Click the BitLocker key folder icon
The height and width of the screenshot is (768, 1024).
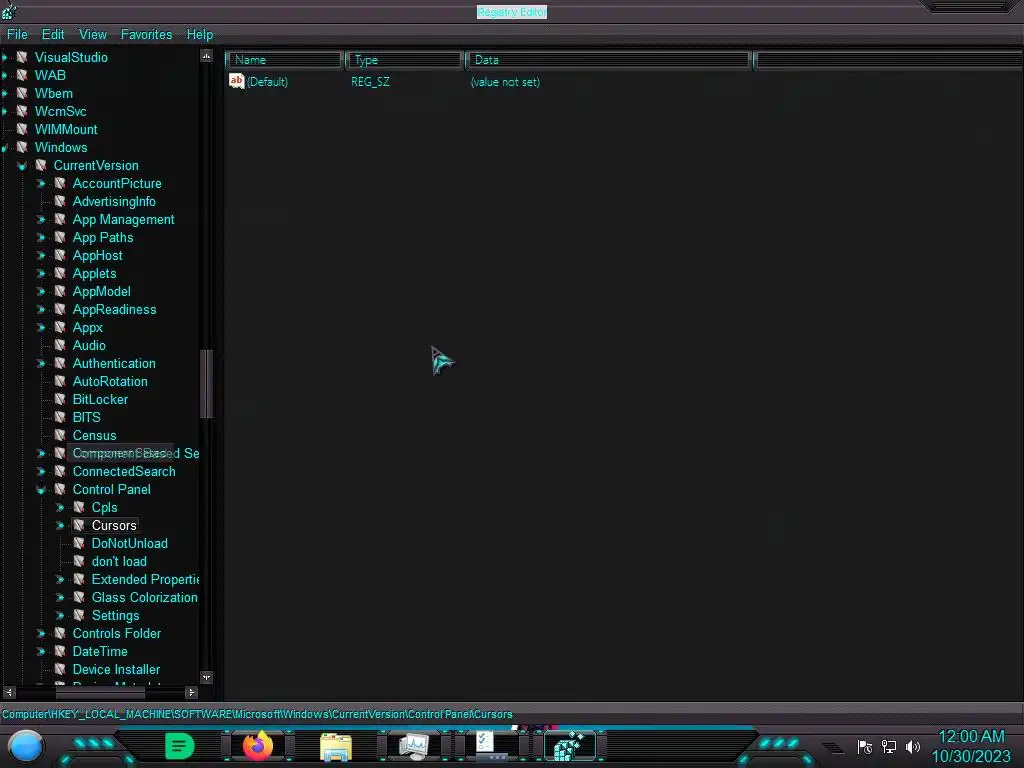pos(60,399)
